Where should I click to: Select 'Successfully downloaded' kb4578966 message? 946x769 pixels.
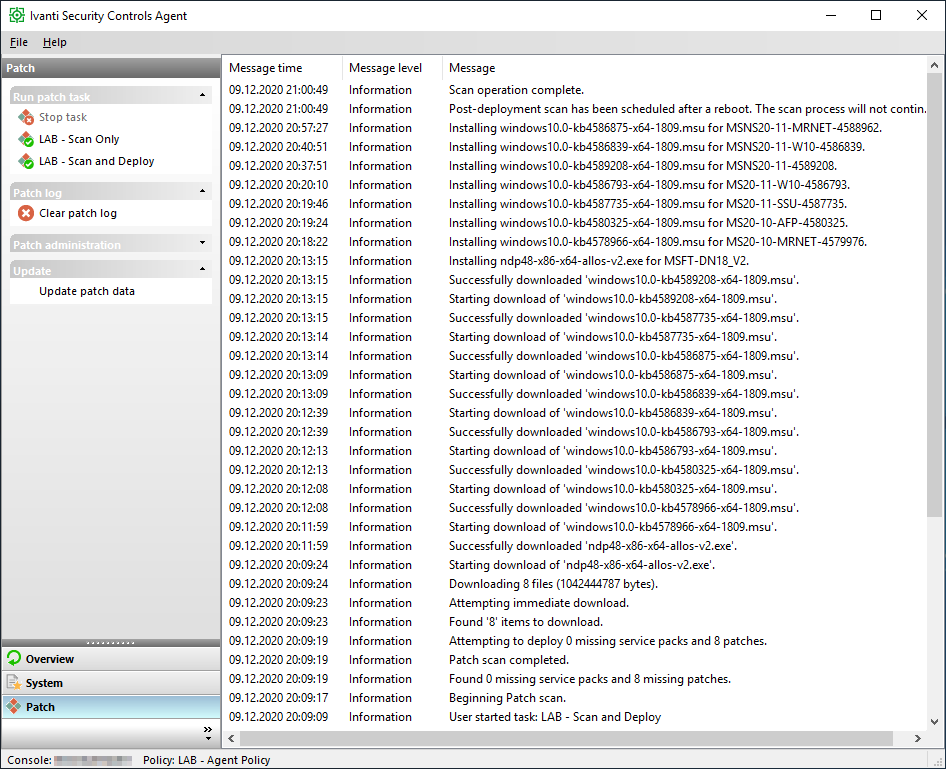tap(624, 508)
